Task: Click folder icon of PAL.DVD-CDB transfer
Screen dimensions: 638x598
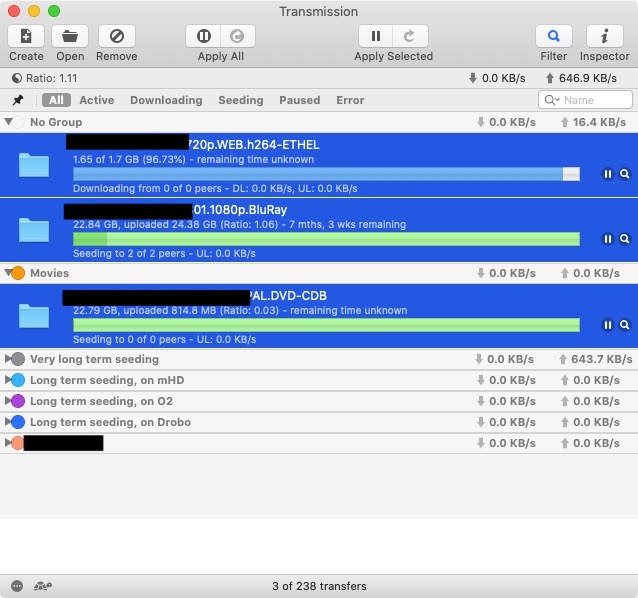Action: tap(34, 316)
